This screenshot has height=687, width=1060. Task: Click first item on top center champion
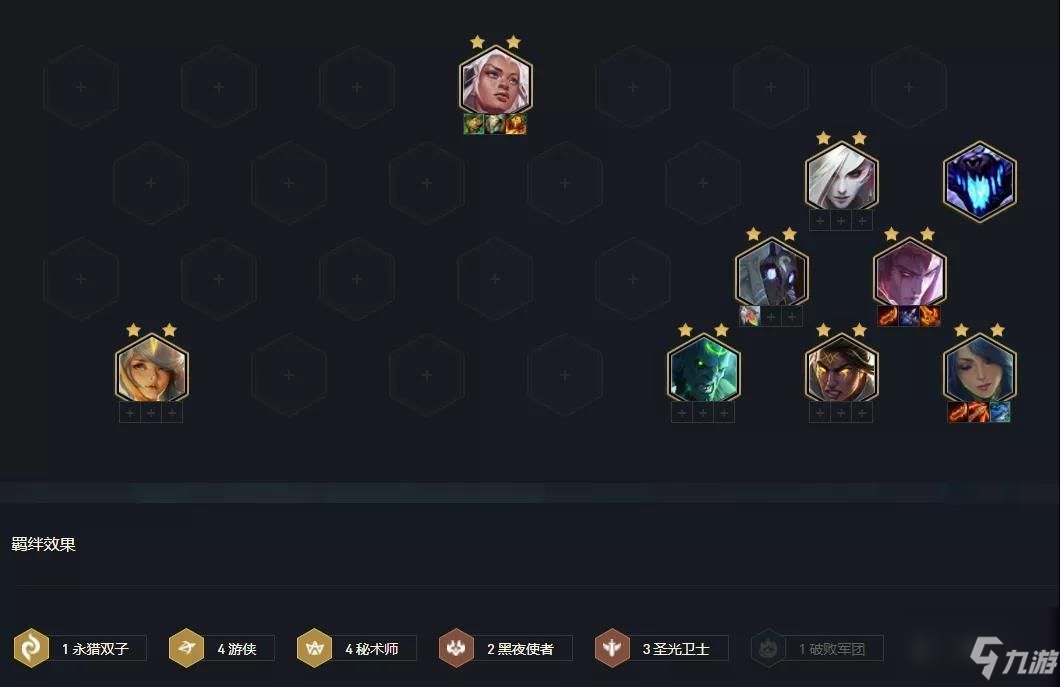474,124
